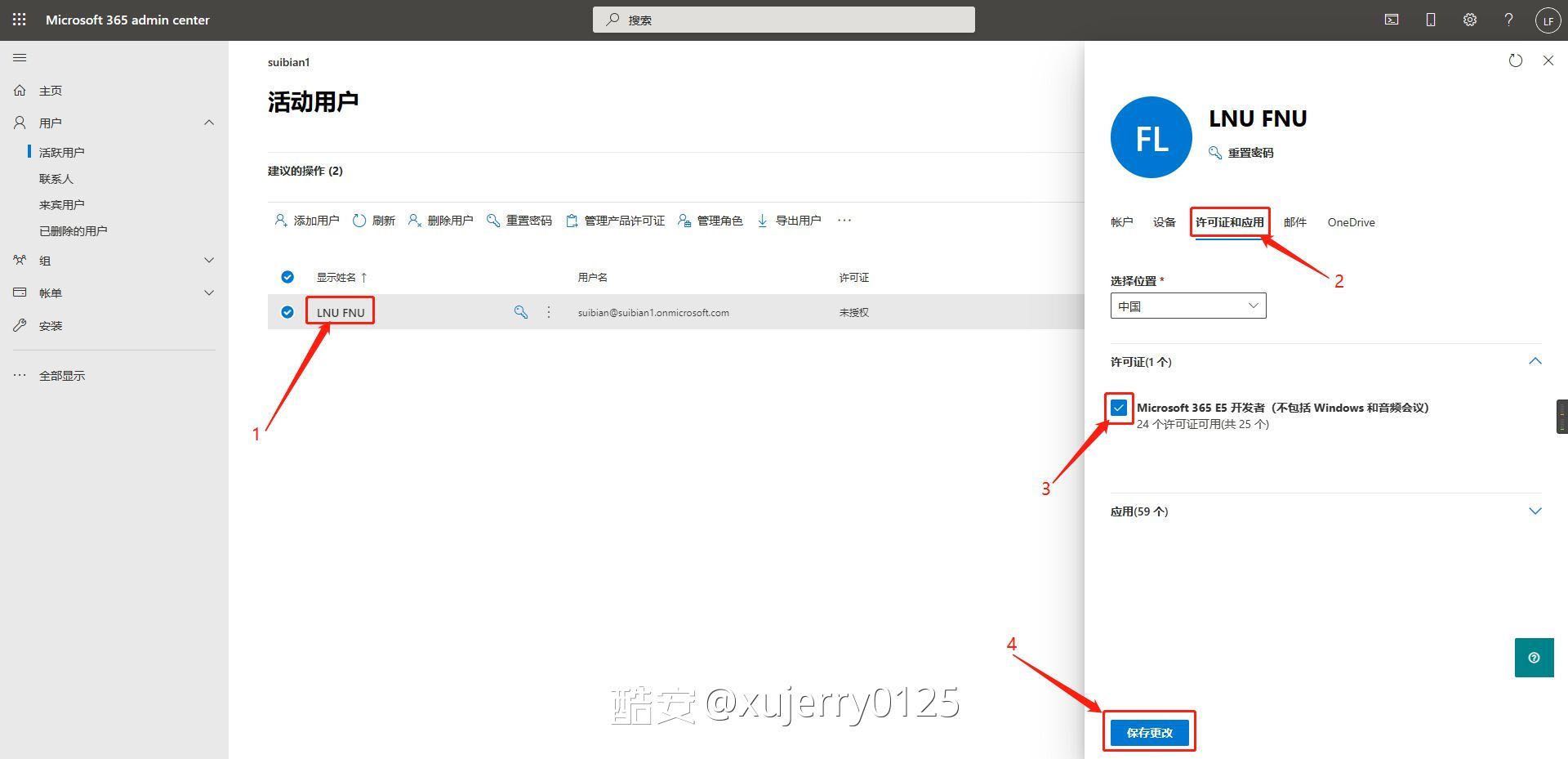Viewport: 1568px width, 759px height.
Task: Uncheck the Microsoft 365 E5 developer license
Action: click(1119, 408)
